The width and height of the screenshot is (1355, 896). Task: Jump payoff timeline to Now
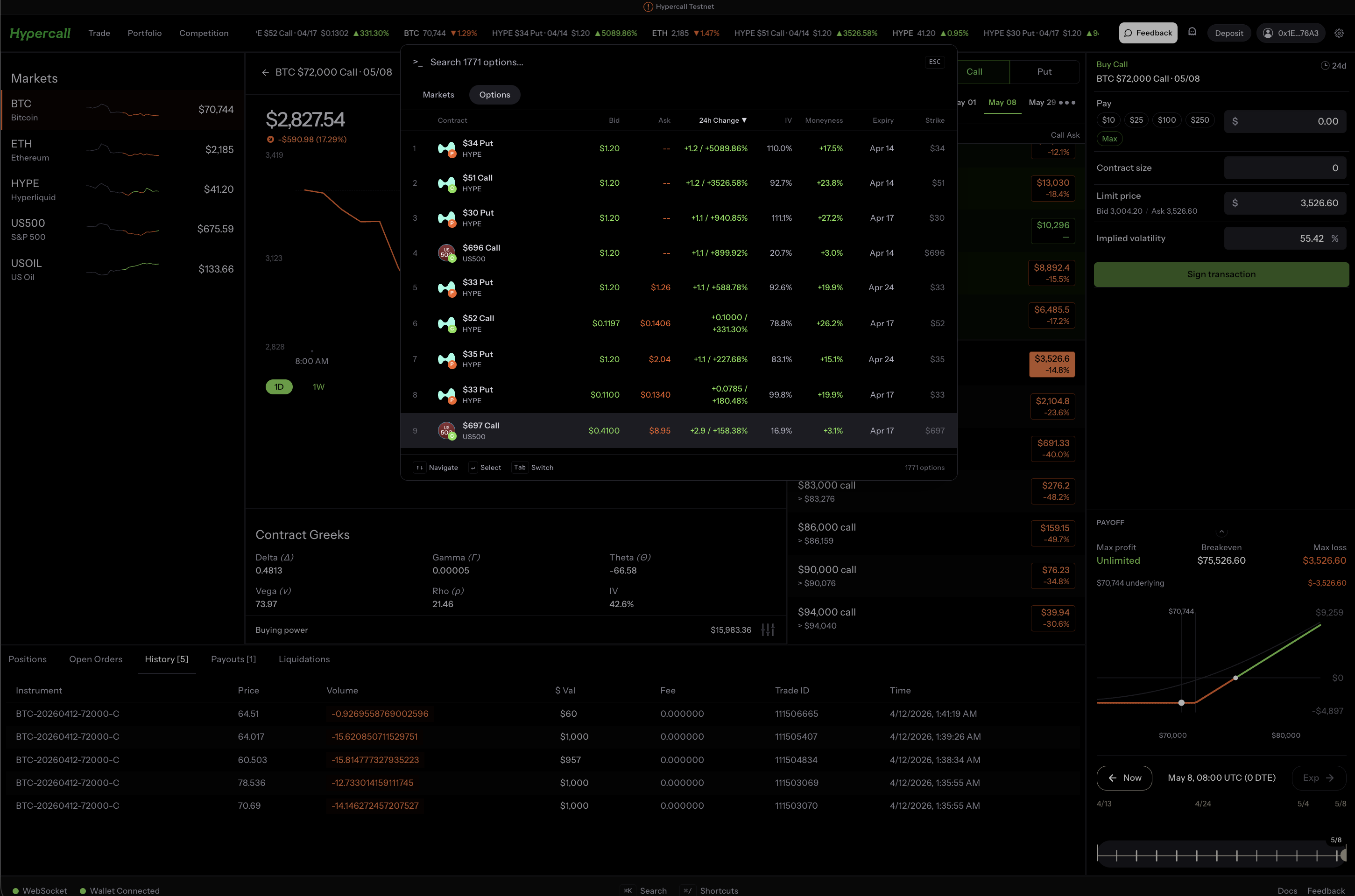pyautogui.click(x=1124, y=778)
